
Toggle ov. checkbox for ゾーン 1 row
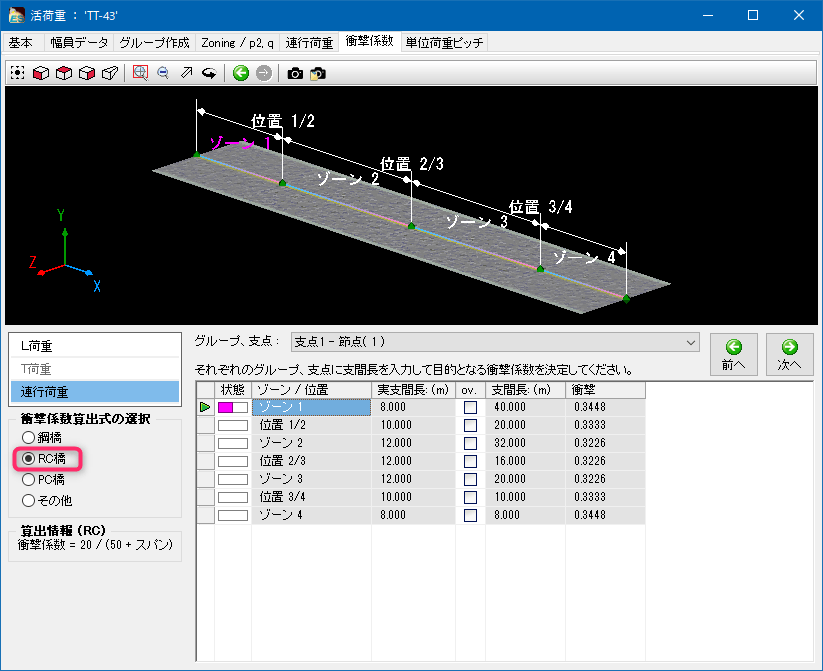pos(470,407)
